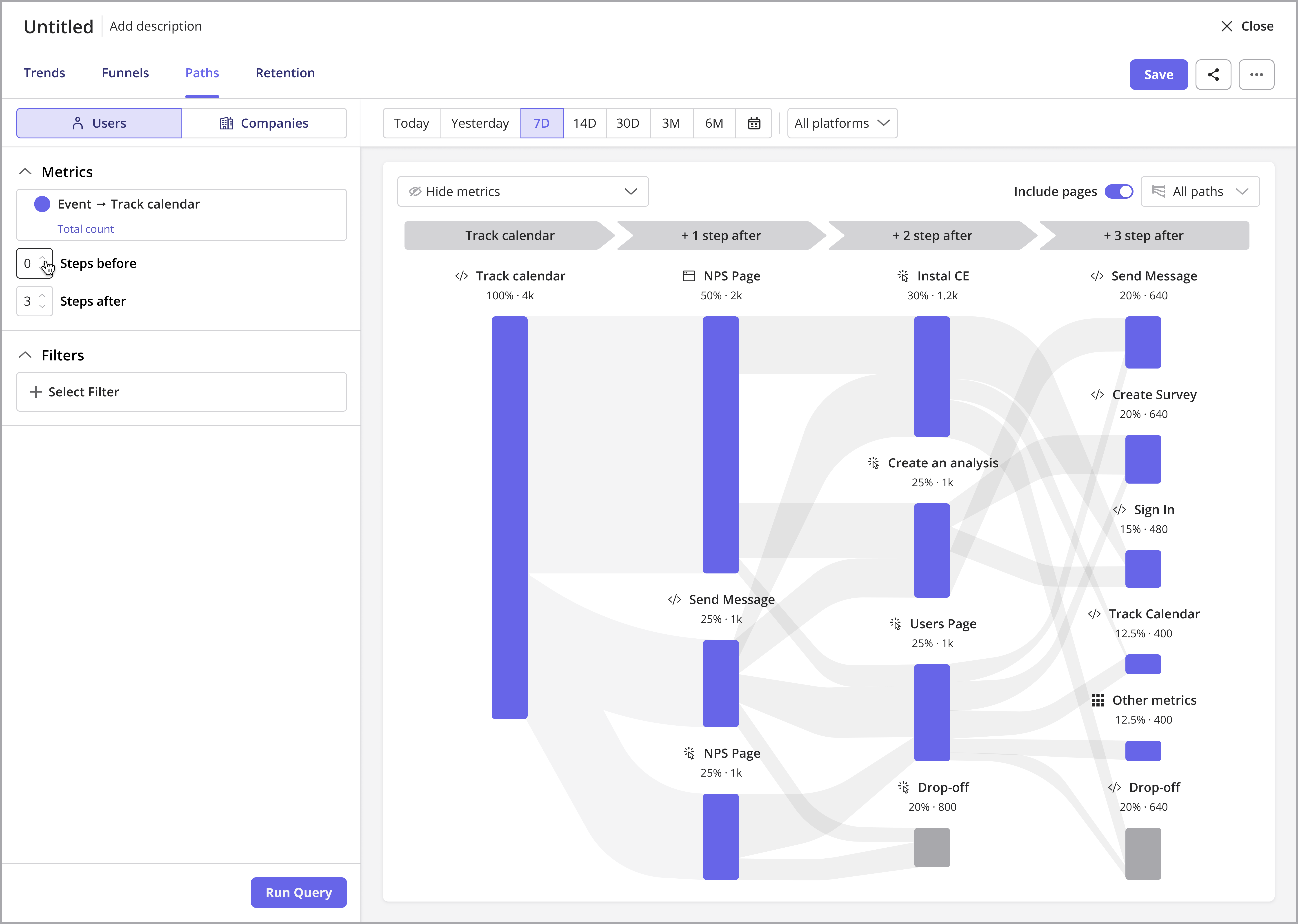Click the code icon beside Drop-off 20% · 640

pos(1115,787)
